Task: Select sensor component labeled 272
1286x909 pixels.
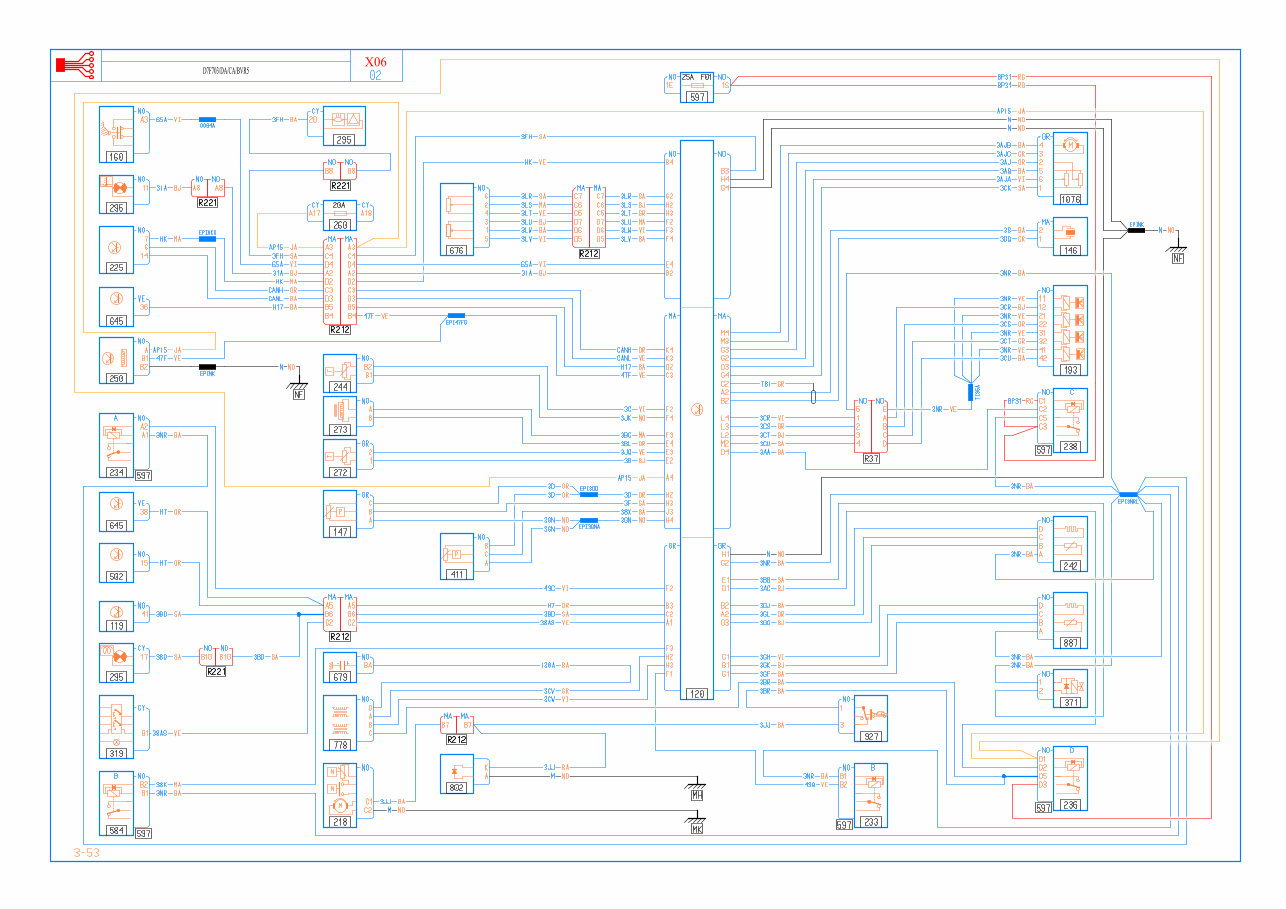Action: [339, 458]
